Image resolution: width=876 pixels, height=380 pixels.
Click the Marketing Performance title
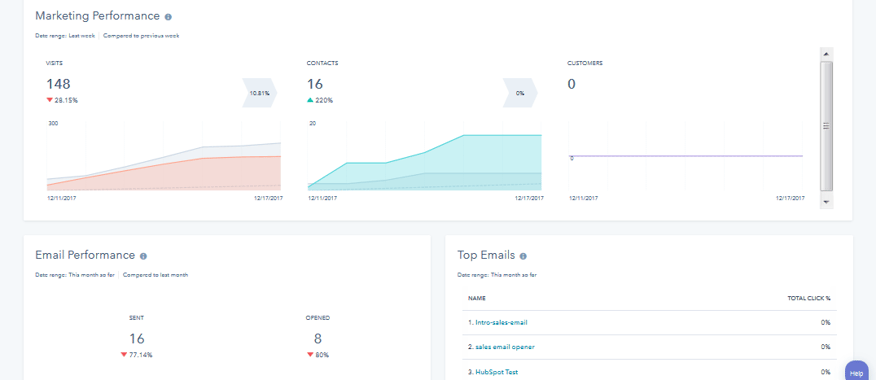point(97,16)
